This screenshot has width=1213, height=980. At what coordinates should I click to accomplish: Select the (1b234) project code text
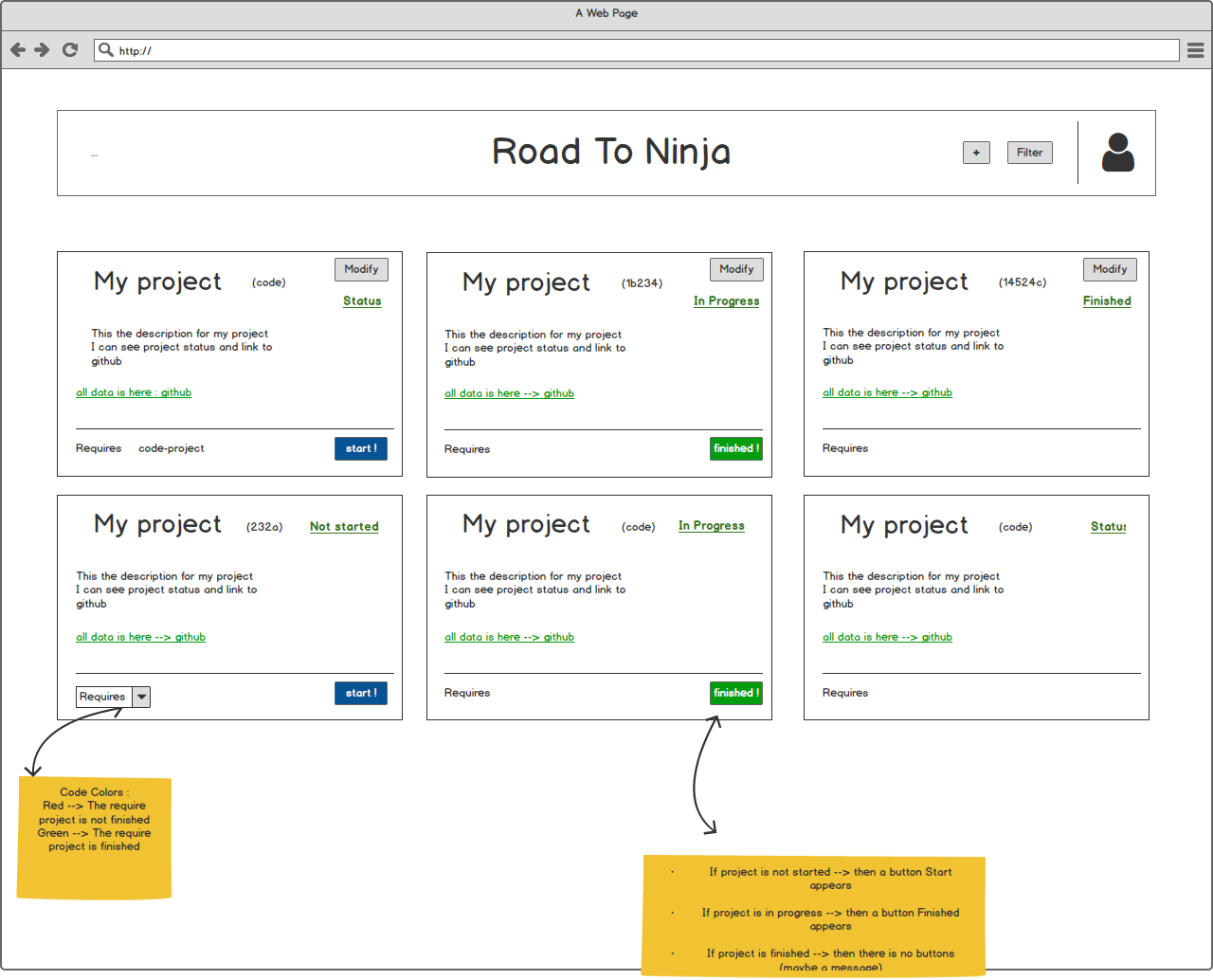642,283
